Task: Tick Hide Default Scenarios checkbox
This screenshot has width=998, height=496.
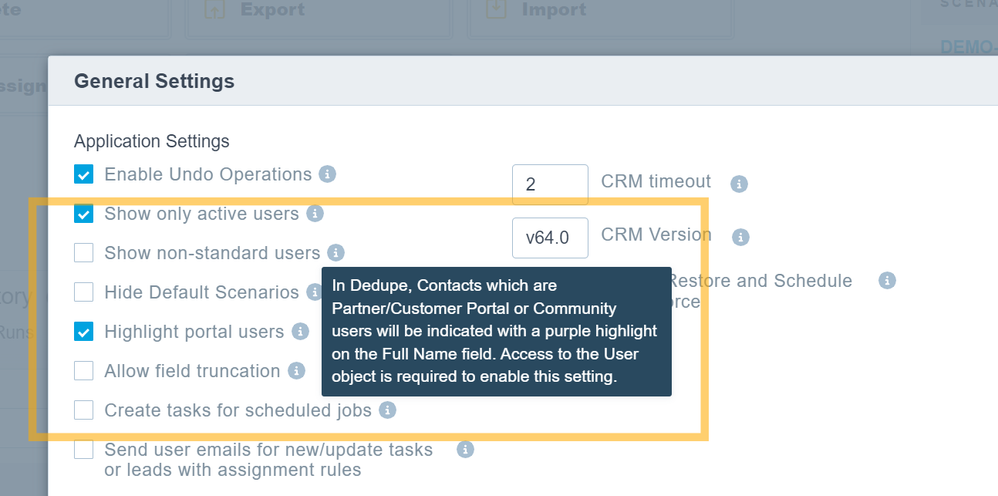Action: (84, 292)
